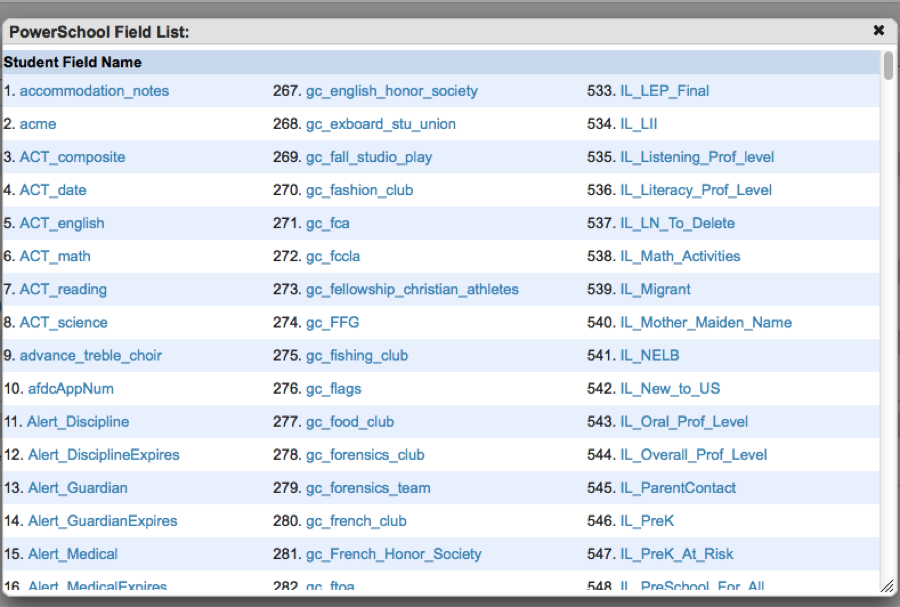Image resolution: width=900 pixels, height=607 pixels.
Task: Choose the ACT_composite field
Action: click(72, 157)
